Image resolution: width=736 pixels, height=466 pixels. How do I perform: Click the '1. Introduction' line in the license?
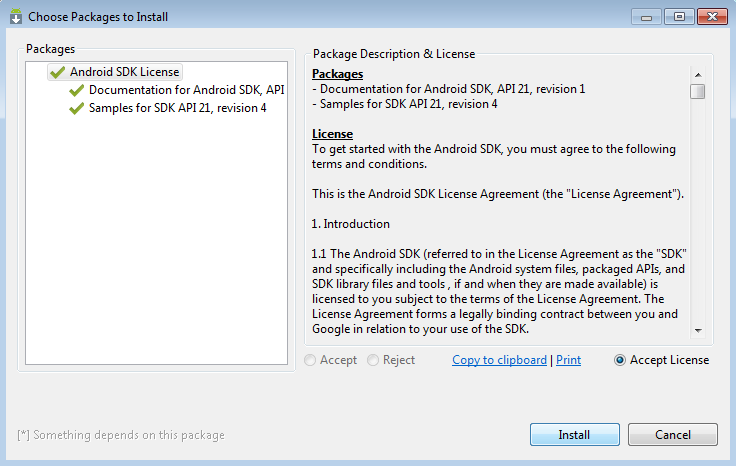point(351,224)
